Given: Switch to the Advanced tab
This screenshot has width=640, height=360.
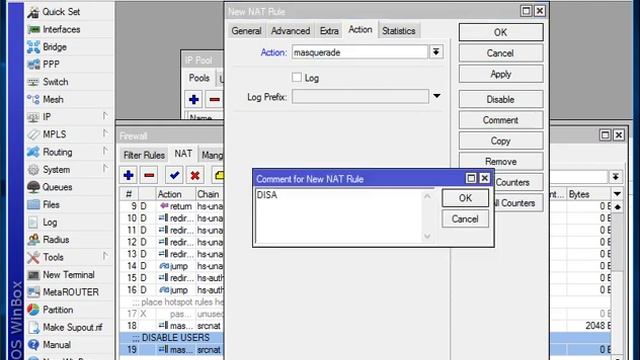Looking at the screenshot, I should click(291, 31).
